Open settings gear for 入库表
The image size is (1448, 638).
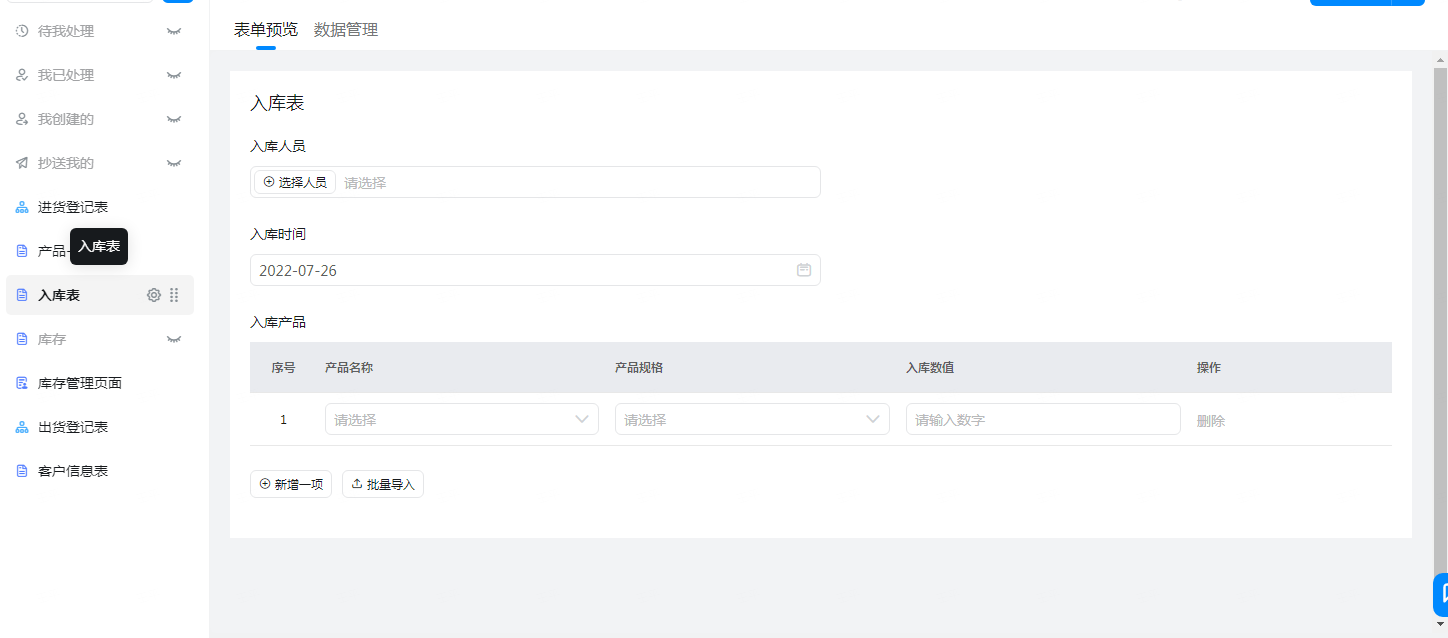[x=154, y=295]
